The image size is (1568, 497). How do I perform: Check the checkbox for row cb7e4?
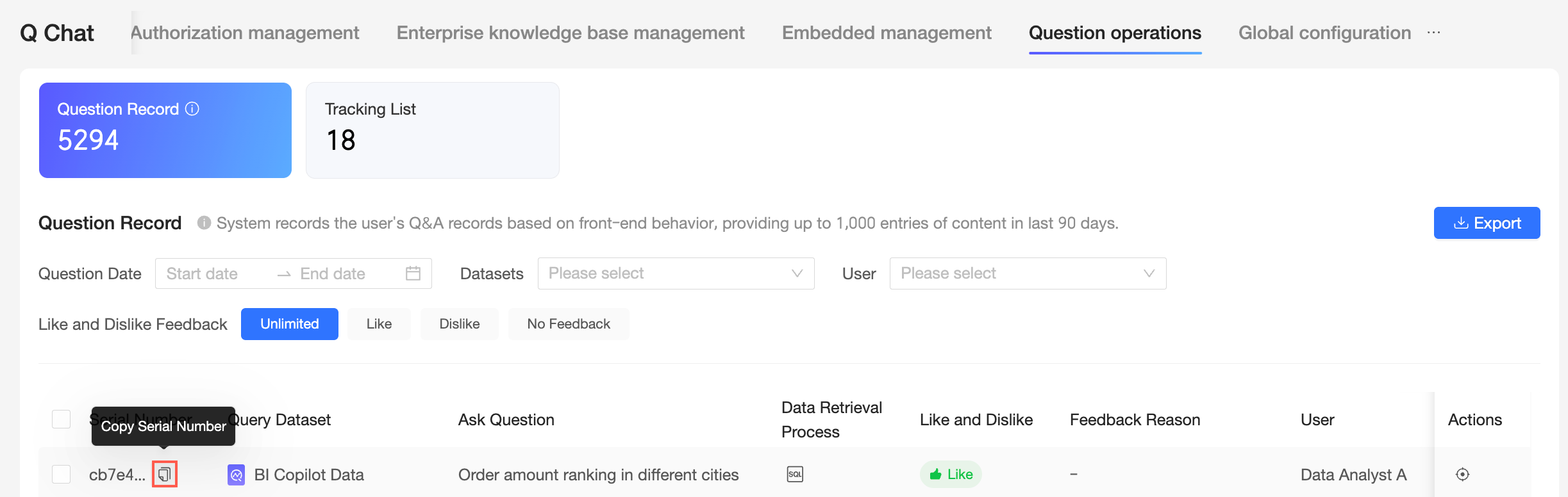point(61,475)
